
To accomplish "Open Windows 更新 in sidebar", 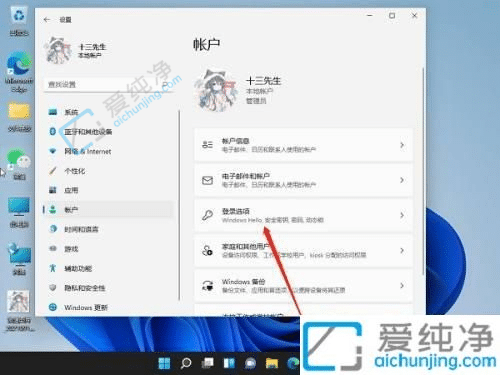I will pos(108,307).
